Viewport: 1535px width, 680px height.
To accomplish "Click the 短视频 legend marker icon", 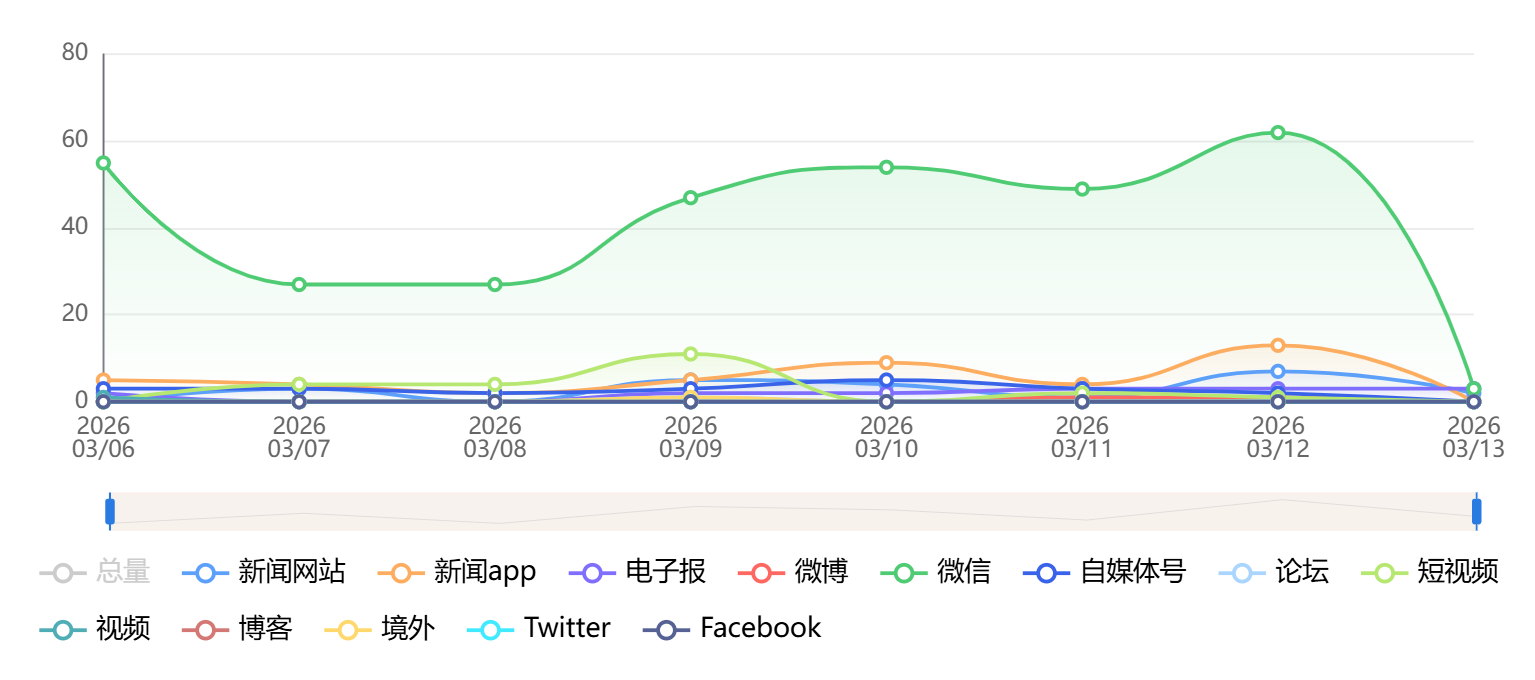I will 1385,573.
